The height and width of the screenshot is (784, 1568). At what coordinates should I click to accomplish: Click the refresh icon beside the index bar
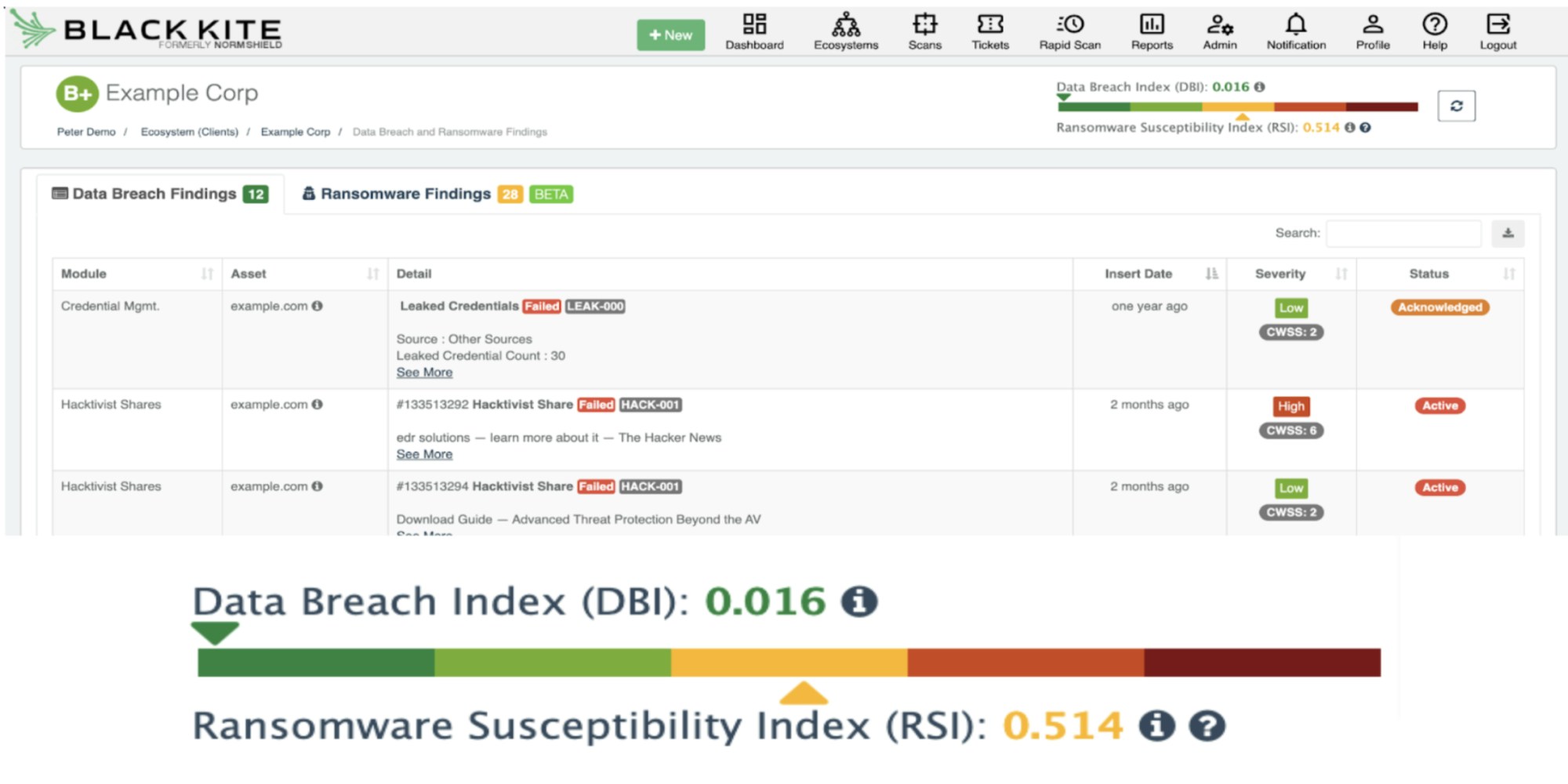coord(1456,106)
